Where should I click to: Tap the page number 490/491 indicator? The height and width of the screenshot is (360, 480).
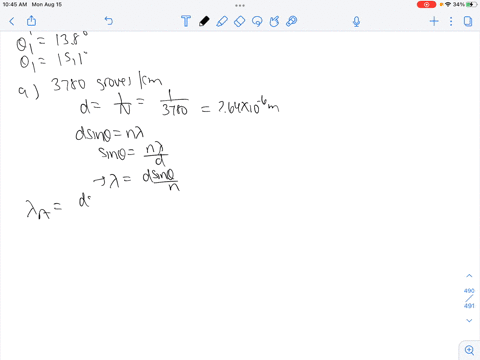pyautogui.click(x=469, y=298)
